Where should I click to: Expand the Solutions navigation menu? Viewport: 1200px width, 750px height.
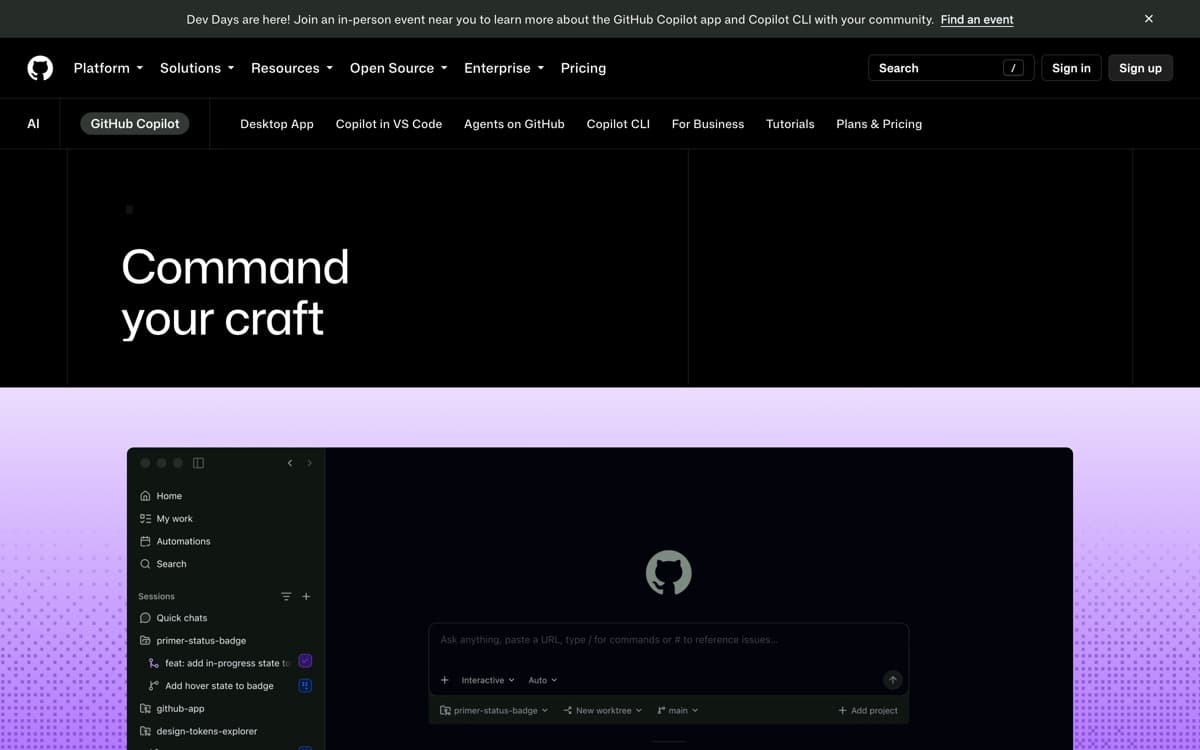point(197,68)
